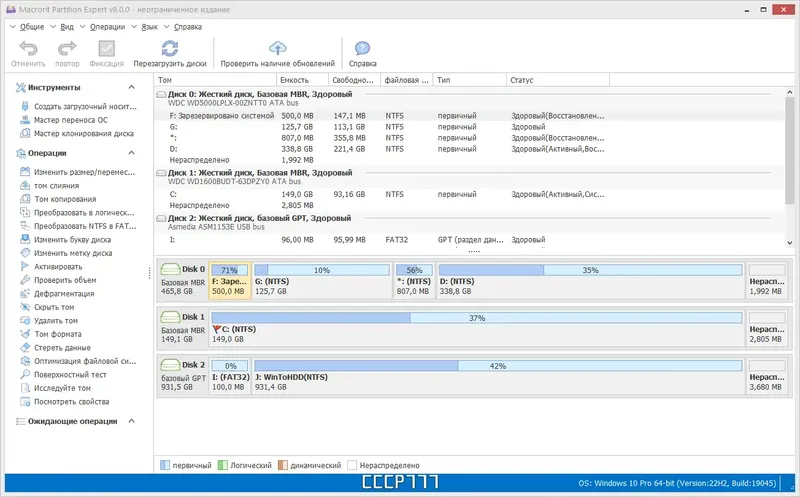Click the Undo (Отменить) toolbar icon
This screenshot has width=800, height=497.
(28, 49)
